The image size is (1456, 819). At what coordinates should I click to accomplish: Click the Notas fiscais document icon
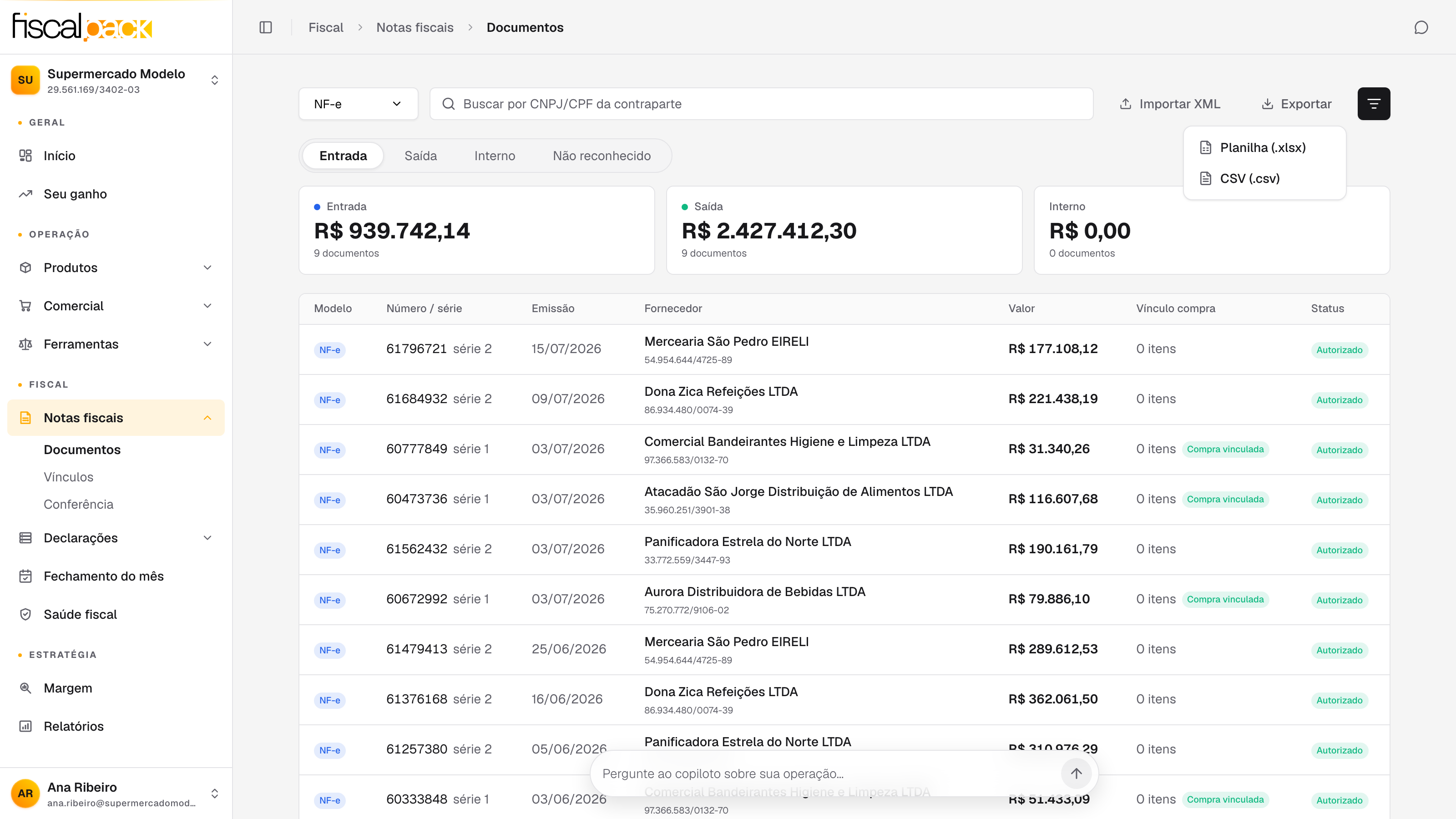coord(25,418)
